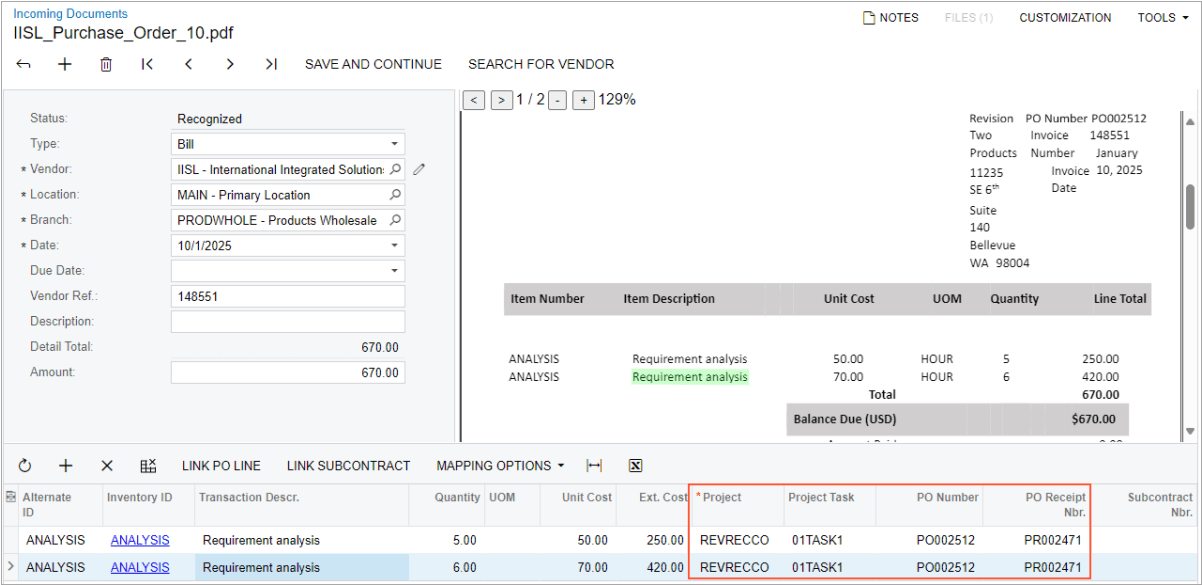
Task: Open the Due Date dropdown
Action: click(x=395, y=271)
